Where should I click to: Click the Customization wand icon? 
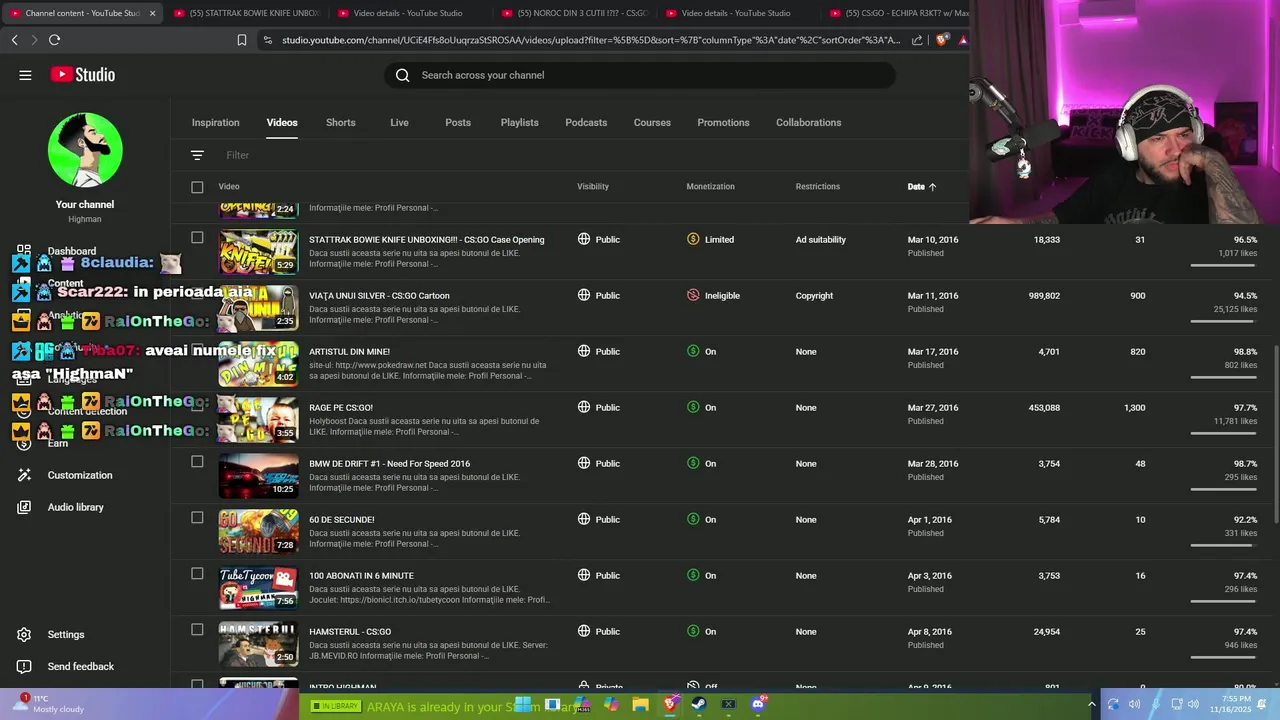[24, 475]
